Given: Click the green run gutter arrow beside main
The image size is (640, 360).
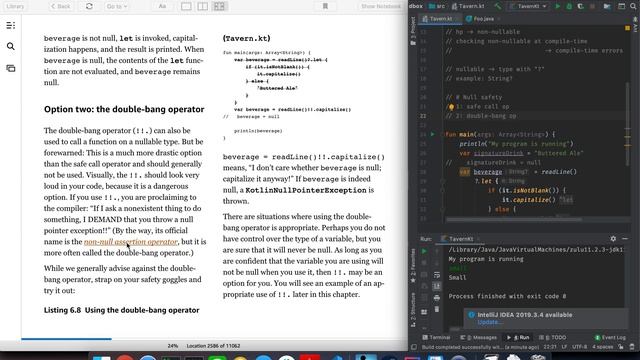Looking at the screenshot, I should point(433,134).
